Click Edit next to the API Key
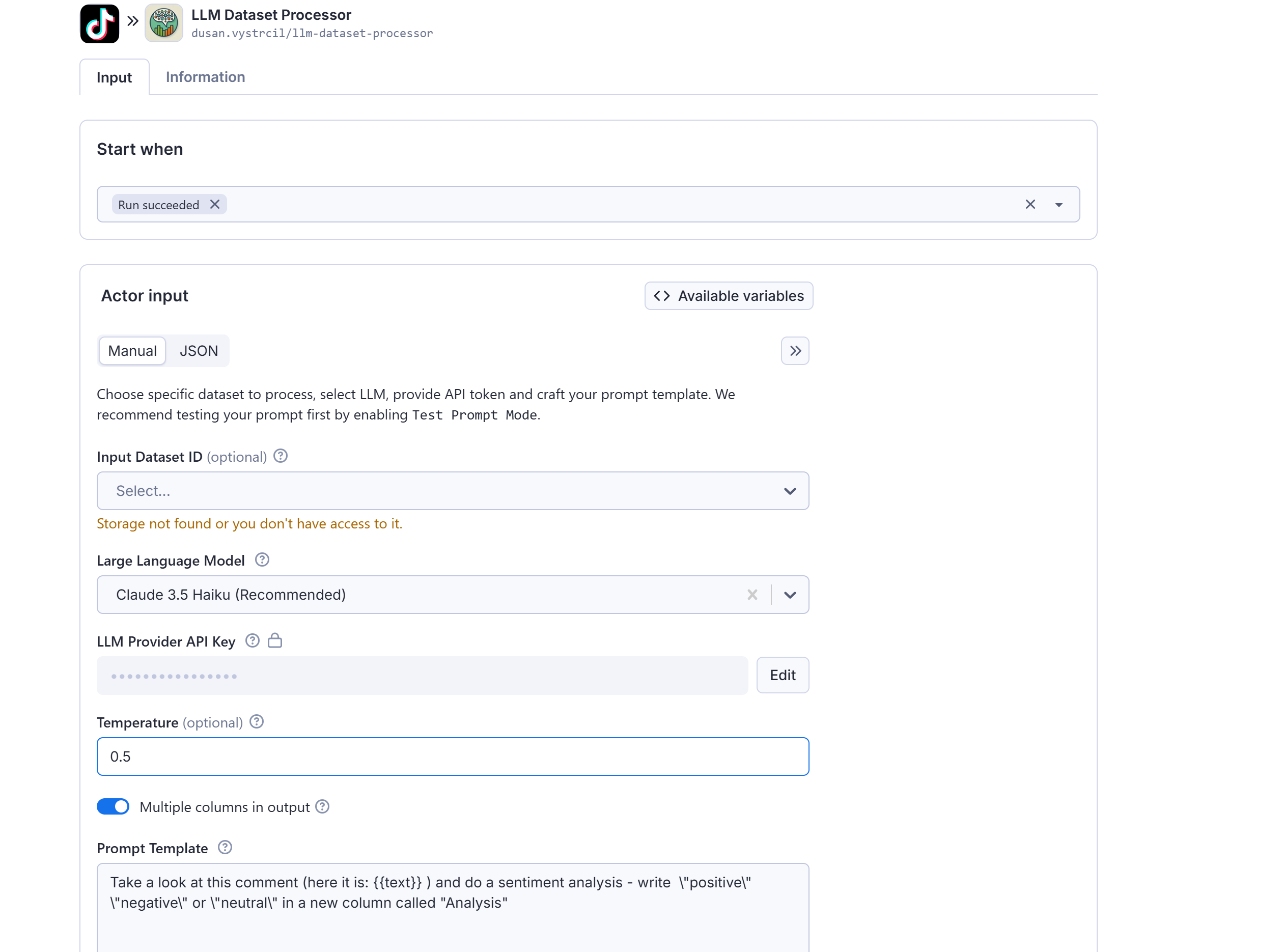Viewport: 1283px width, 952px height. point(782,675)
